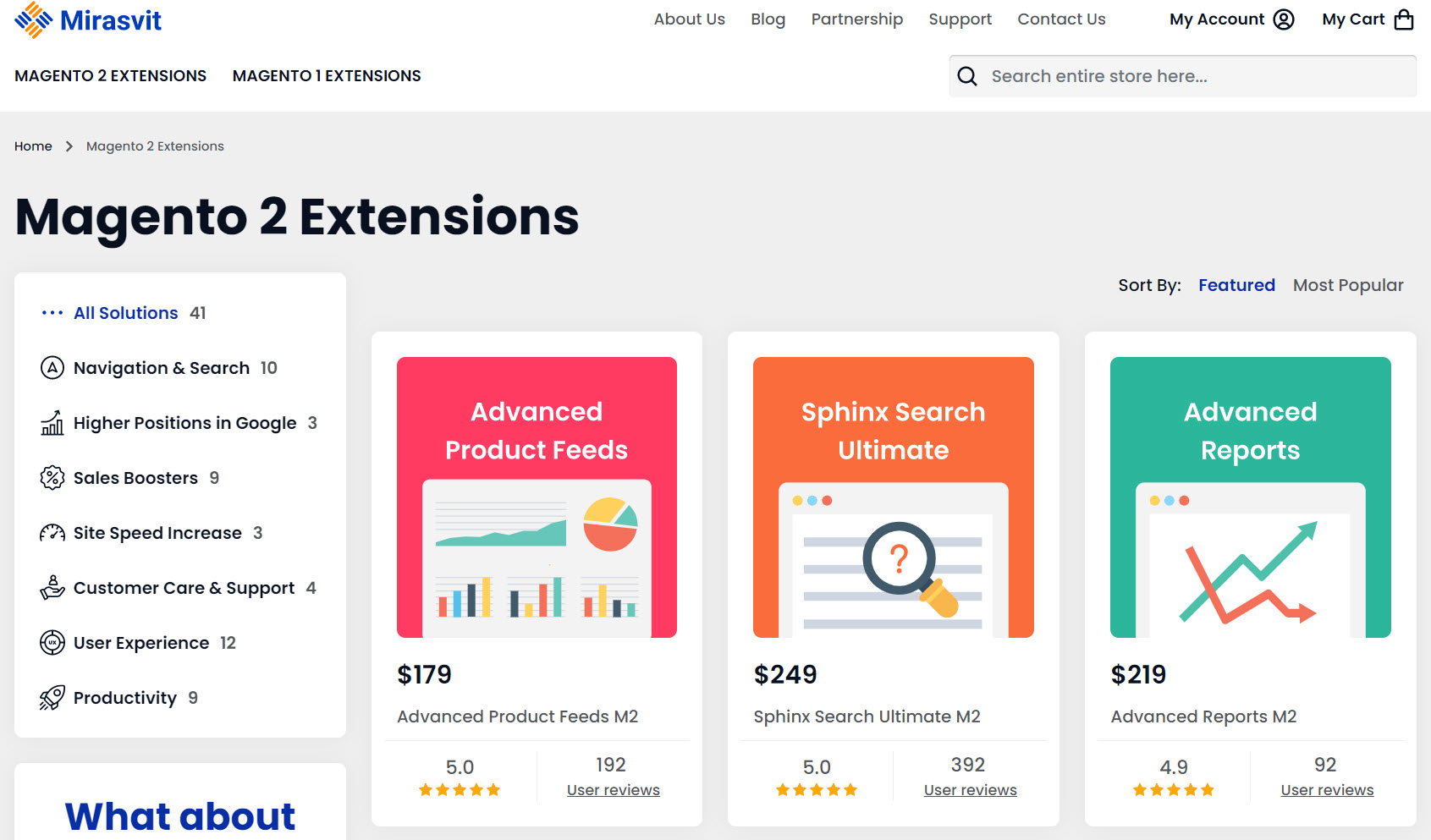Open the Sphinx Search Ultimate thumbnail

point(894,497)
